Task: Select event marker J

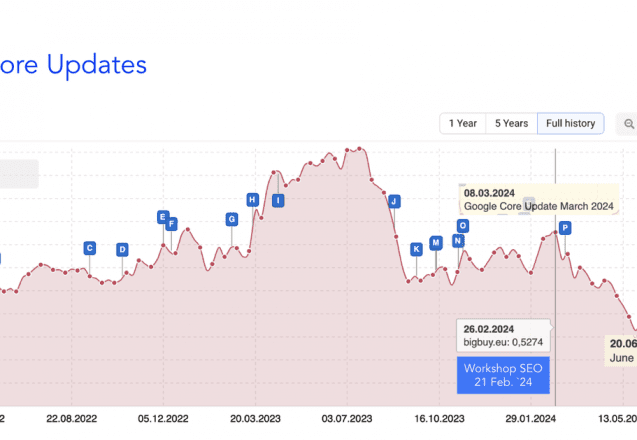Action: [394, 202]
